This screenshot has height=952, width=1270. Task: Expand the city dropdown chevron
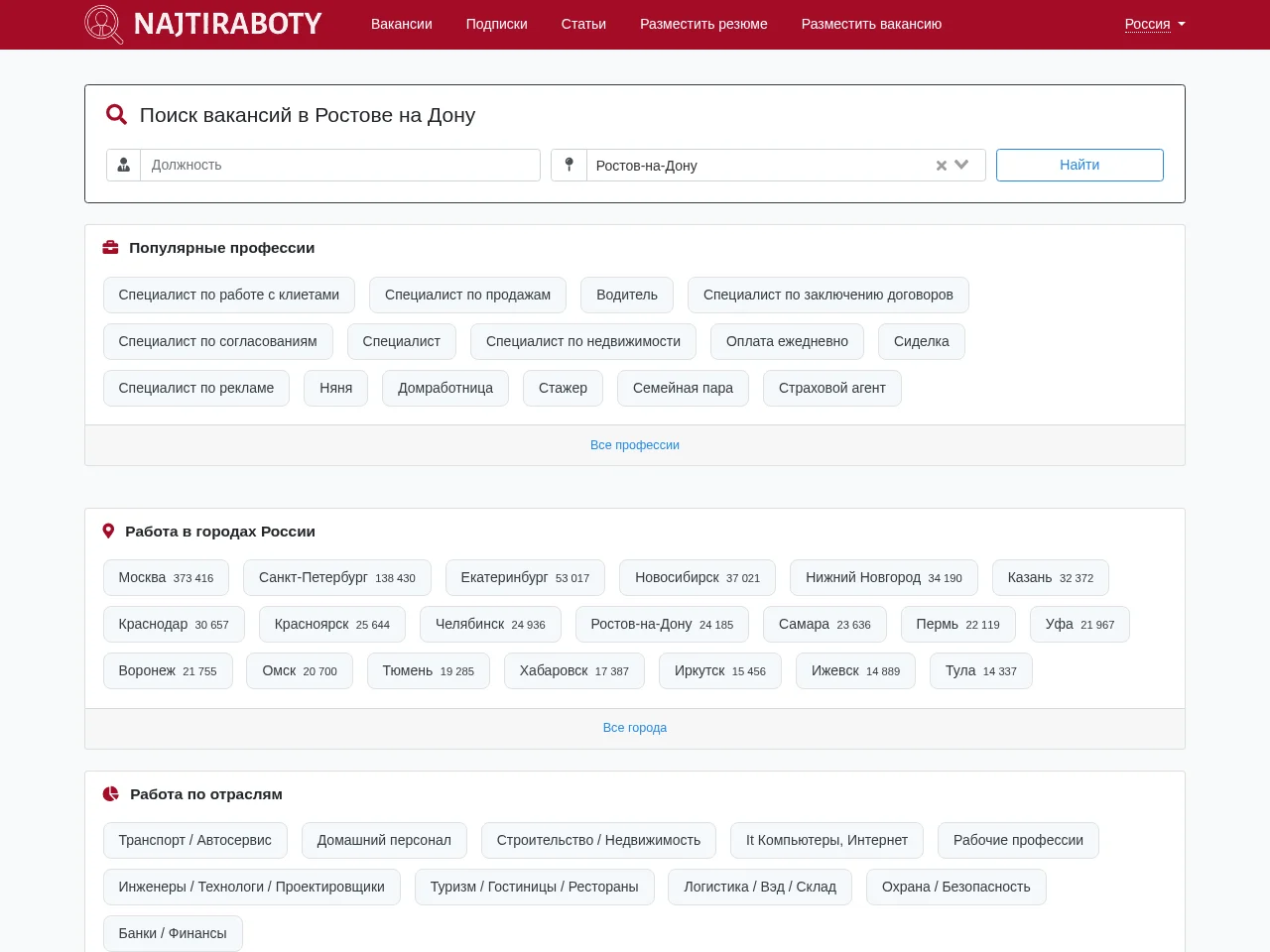click(x=961, y=165)
